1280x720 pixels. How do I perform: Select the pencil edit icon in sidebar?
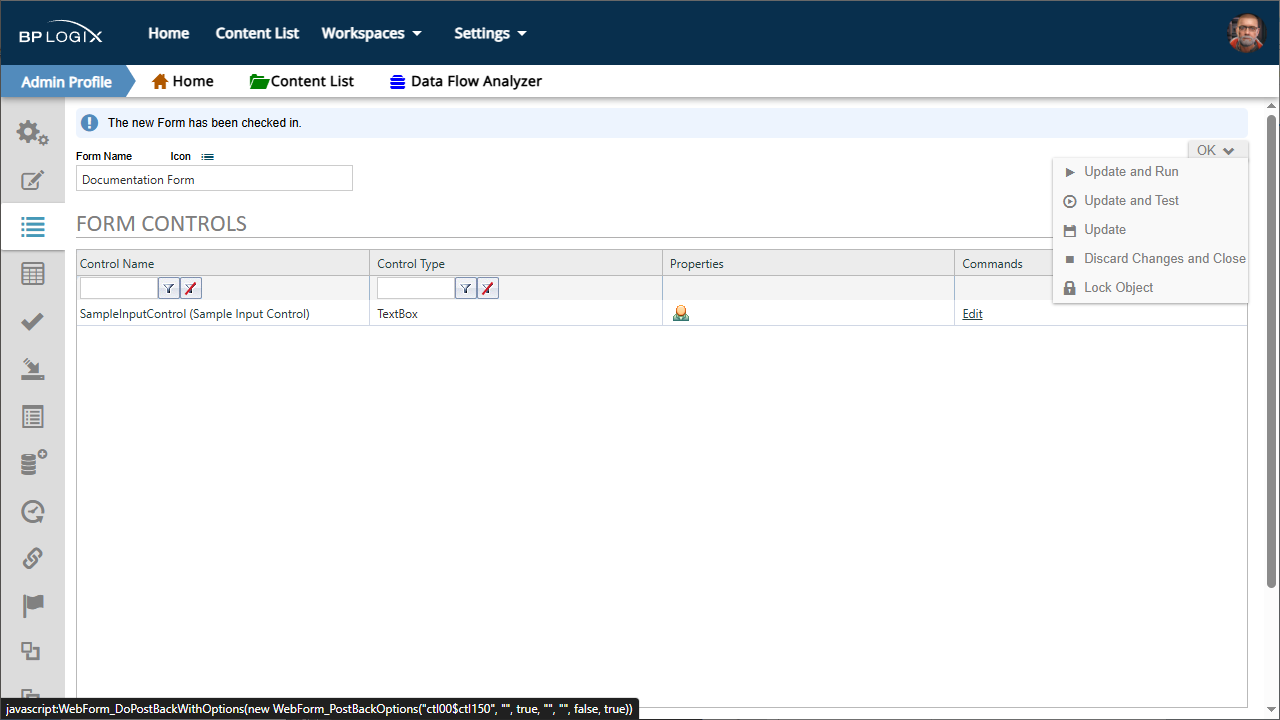click(32, 181)
